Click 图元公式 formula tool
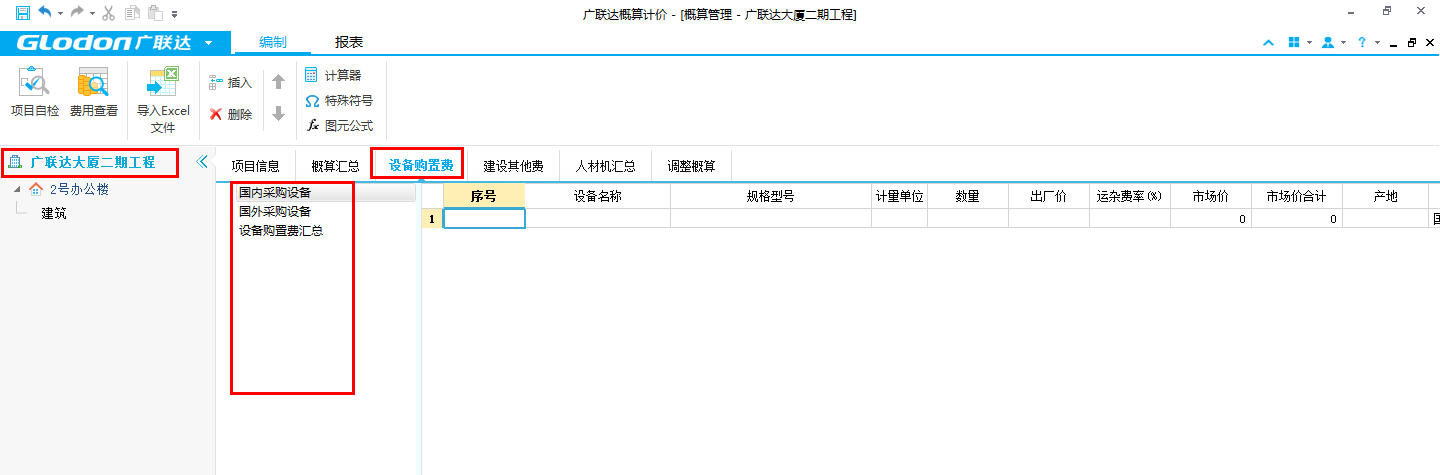1440x475 pixels. click(x=339, y=126)
